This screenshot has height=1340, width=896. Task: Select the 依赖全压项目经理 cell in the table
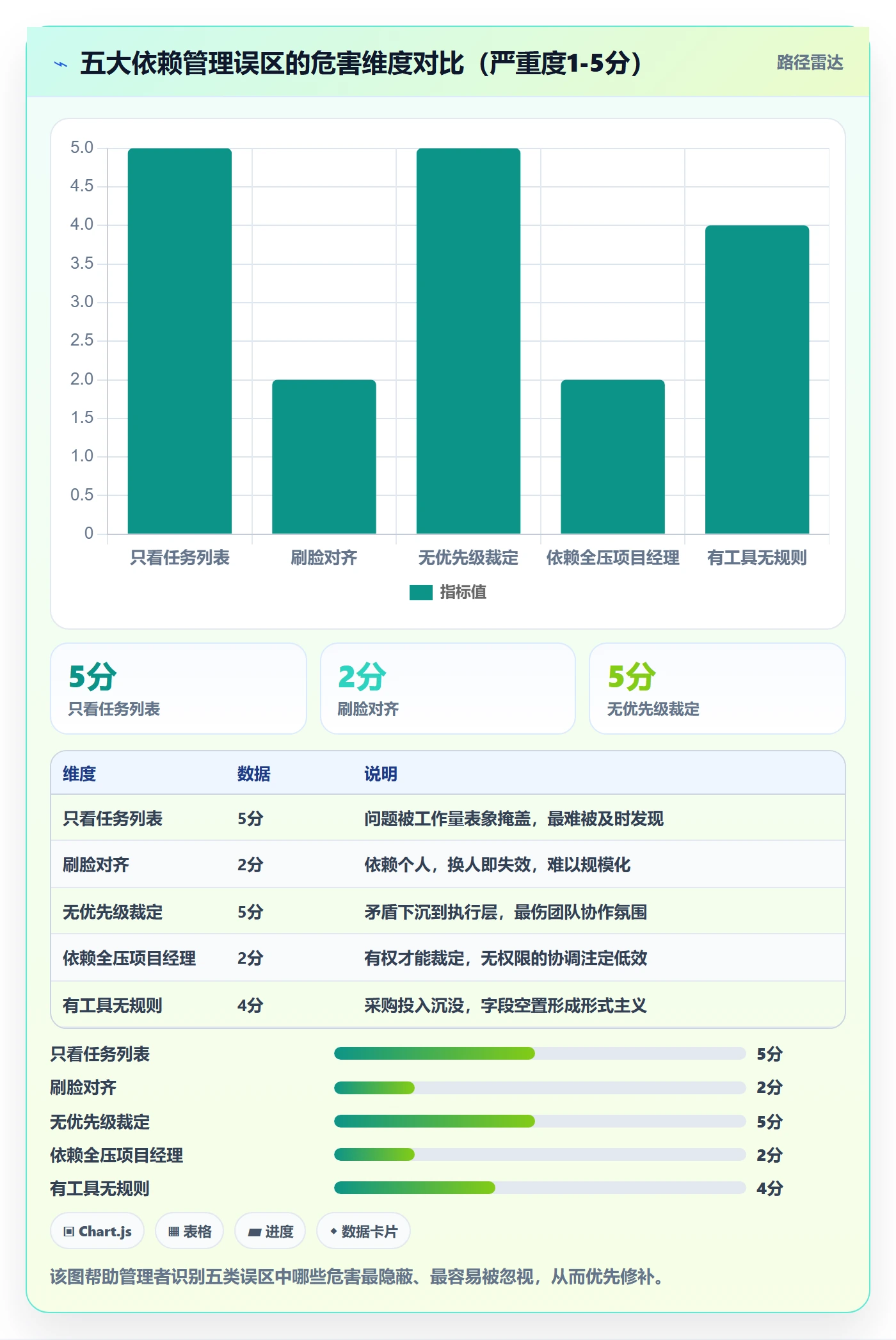coord(129,958)
